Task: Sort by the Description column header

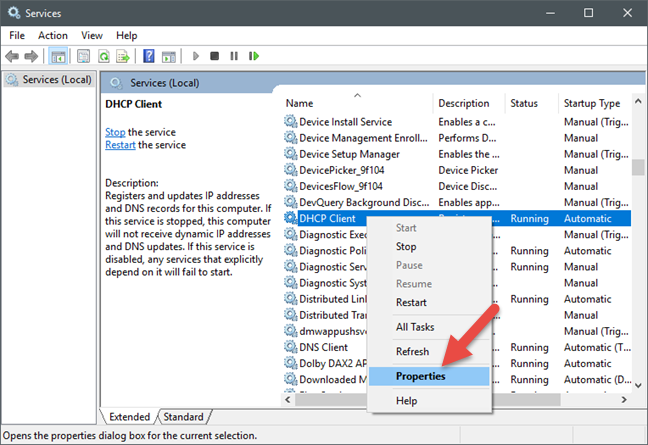Action: [x=469, y=103]
